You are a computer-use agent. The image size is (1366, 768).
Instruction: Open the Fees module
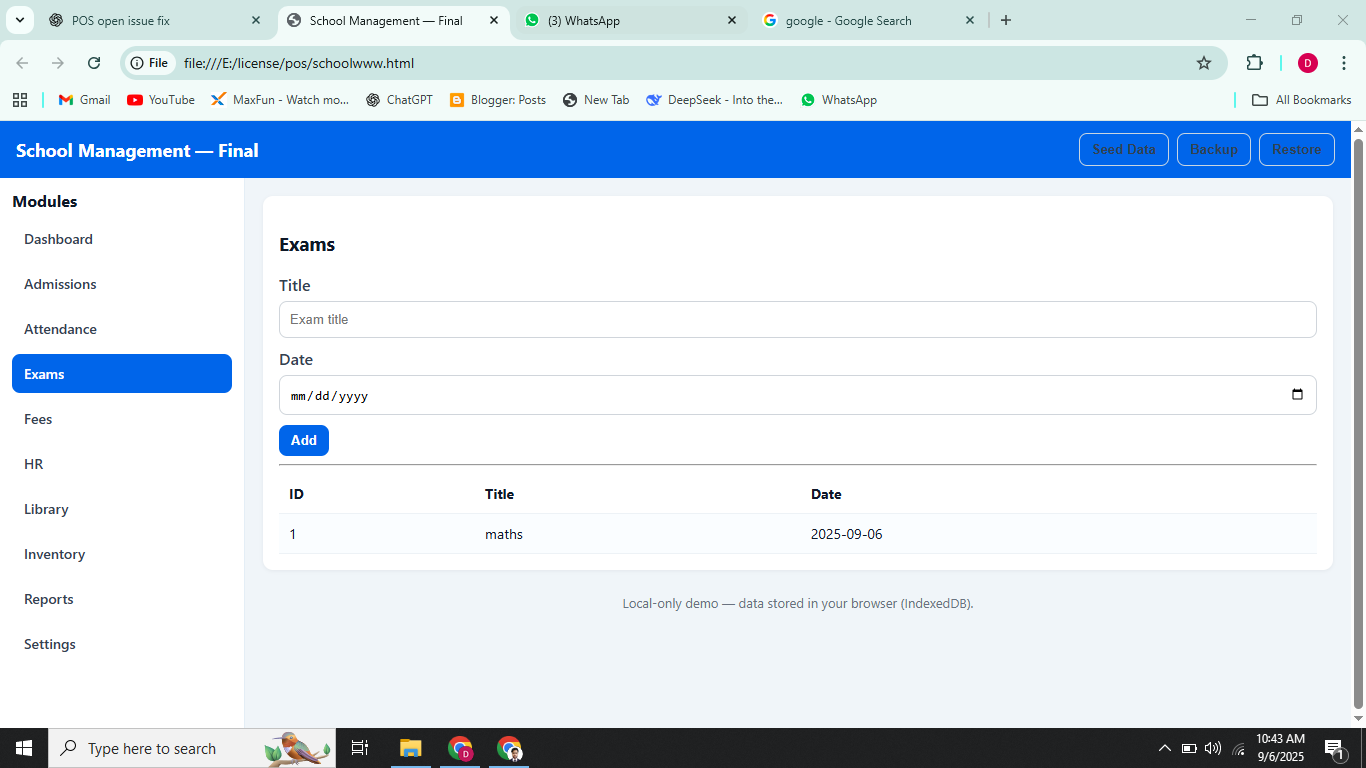click(38, 419)
